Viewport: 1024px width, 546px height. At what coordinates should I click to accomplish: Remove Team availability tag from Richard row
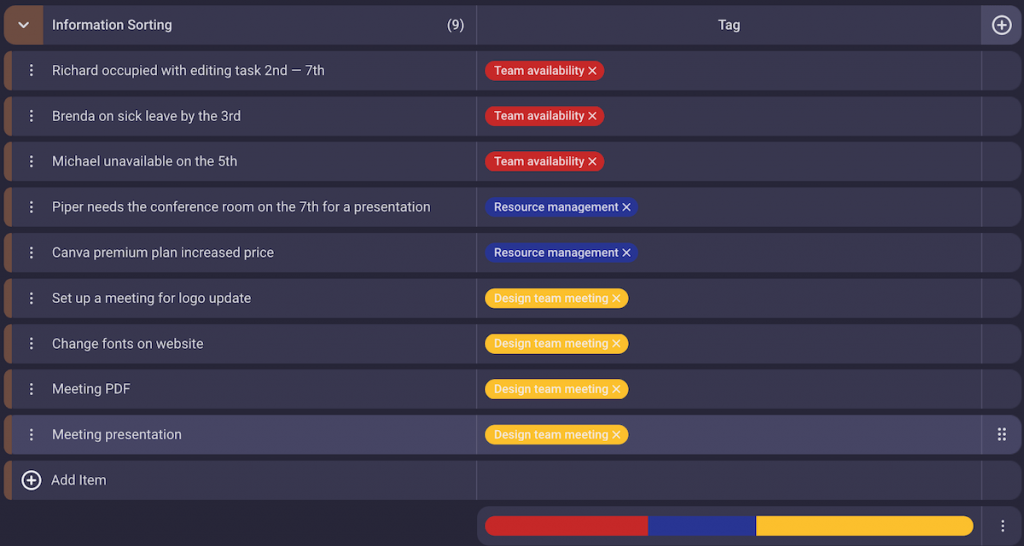[593, 71]
